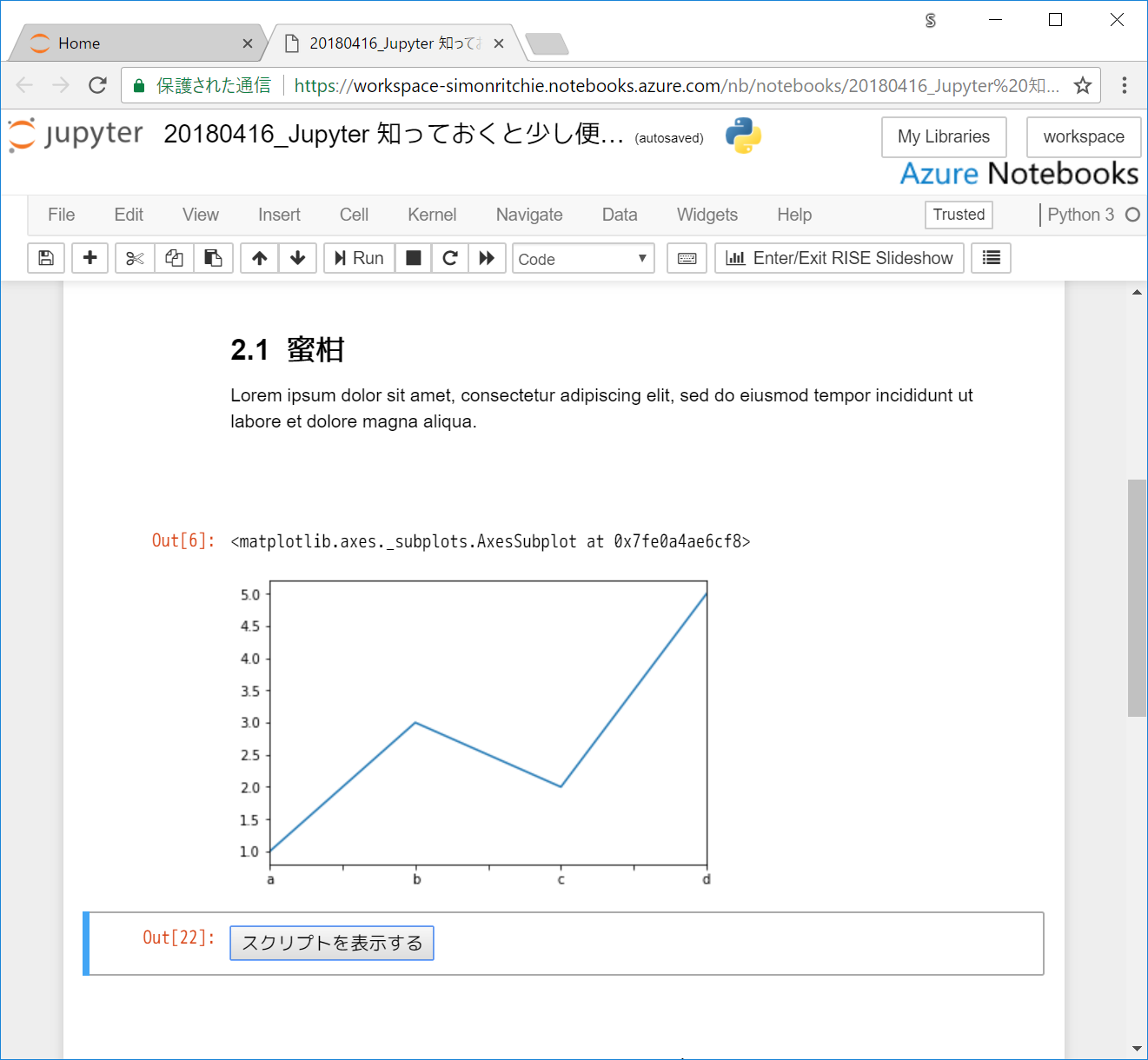
Task: Close the Home browser tab
Action: coord(248,43)
